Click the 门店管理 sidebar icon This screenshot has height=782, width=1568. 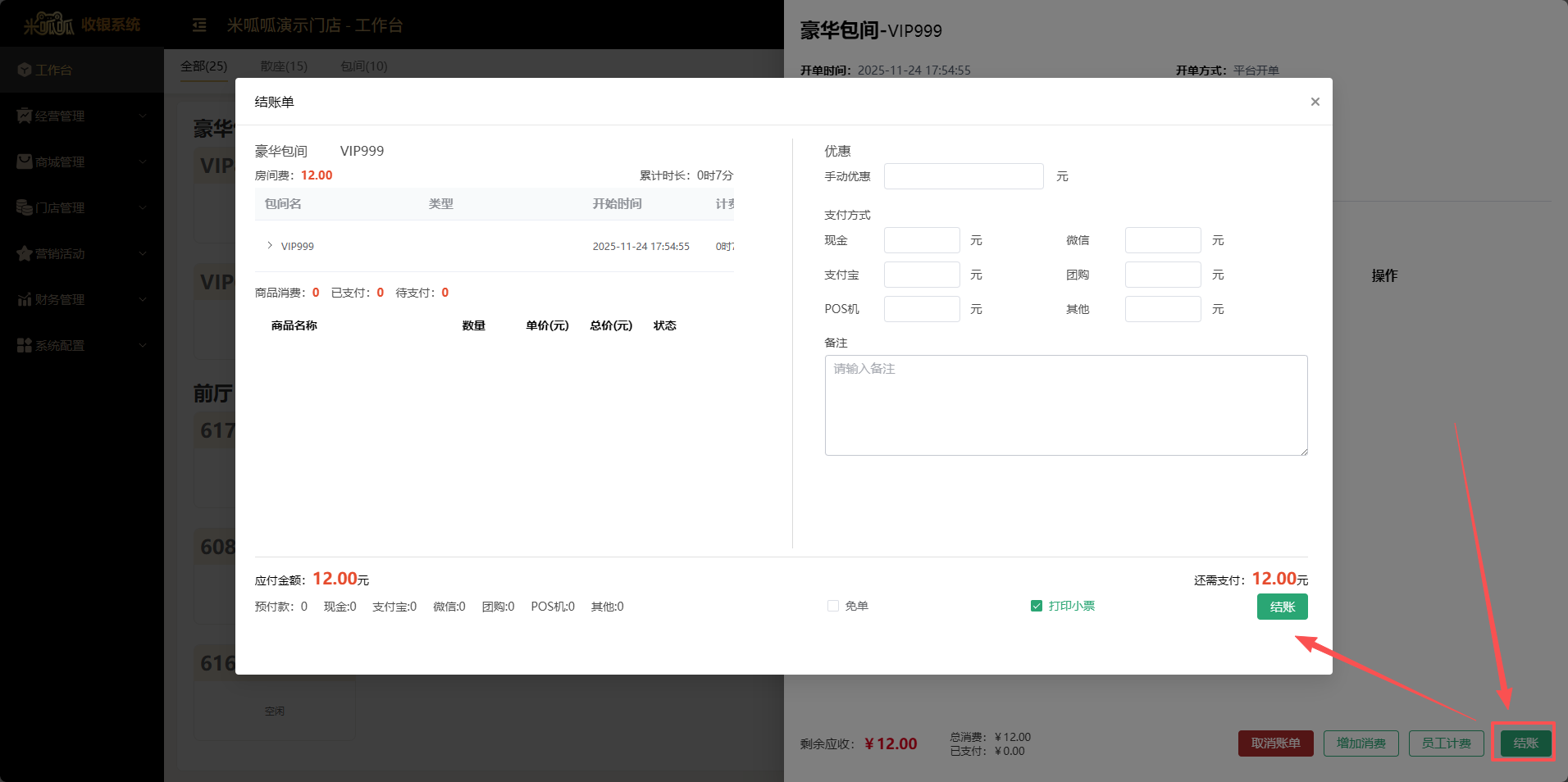tap(25, 208)
